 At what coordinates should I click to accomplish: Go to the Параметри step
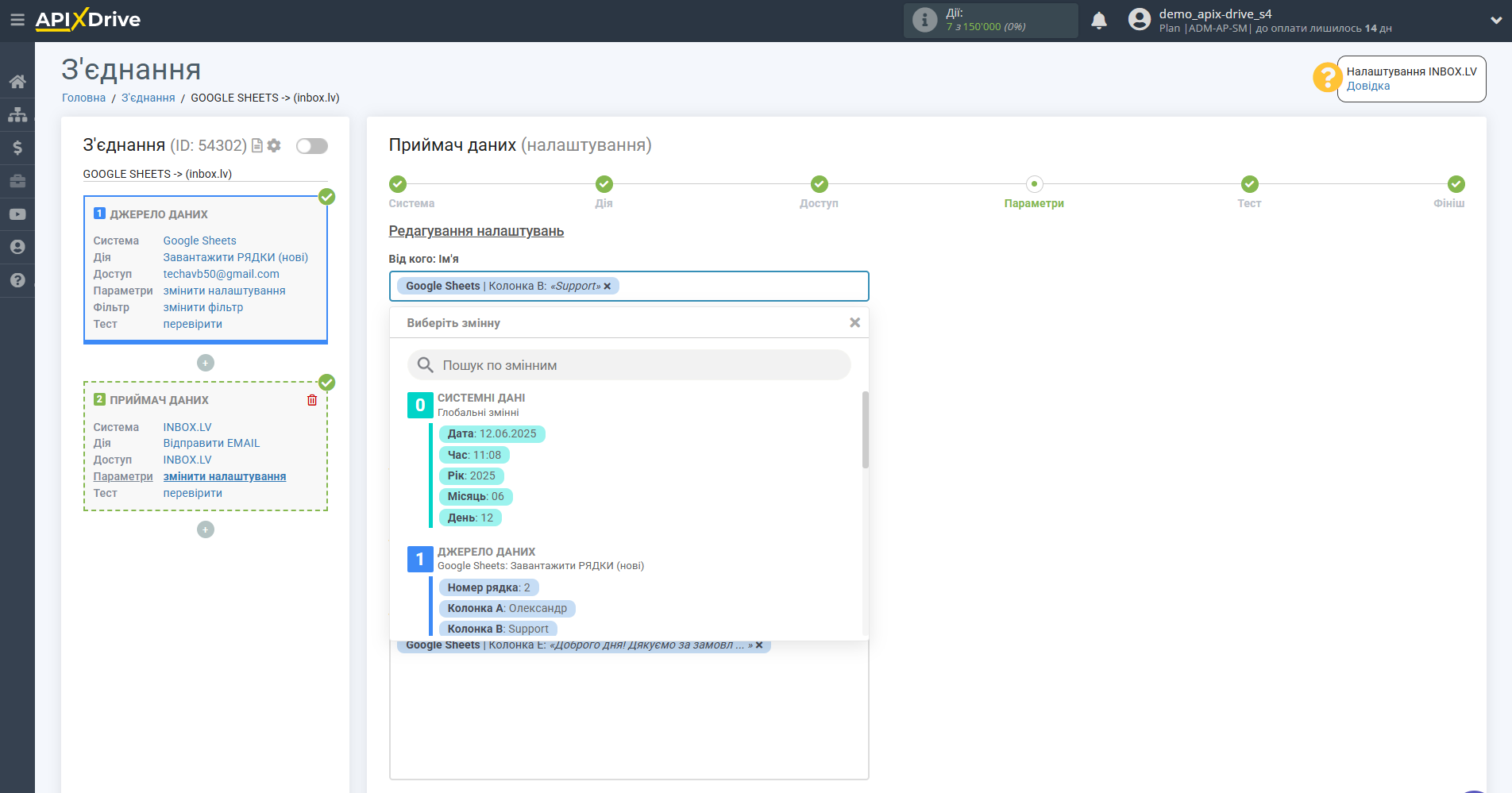click(1034, 184)
